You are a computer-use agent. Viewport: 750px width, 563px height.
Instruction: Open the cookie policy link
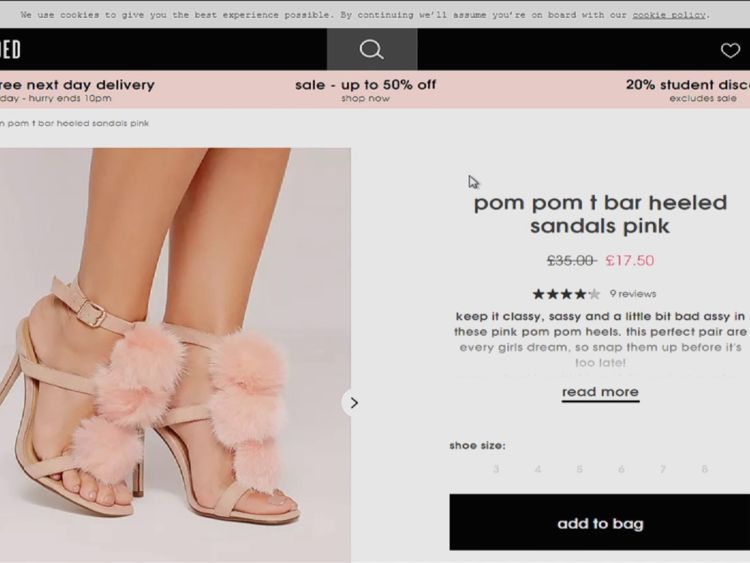tap(669, 15)
